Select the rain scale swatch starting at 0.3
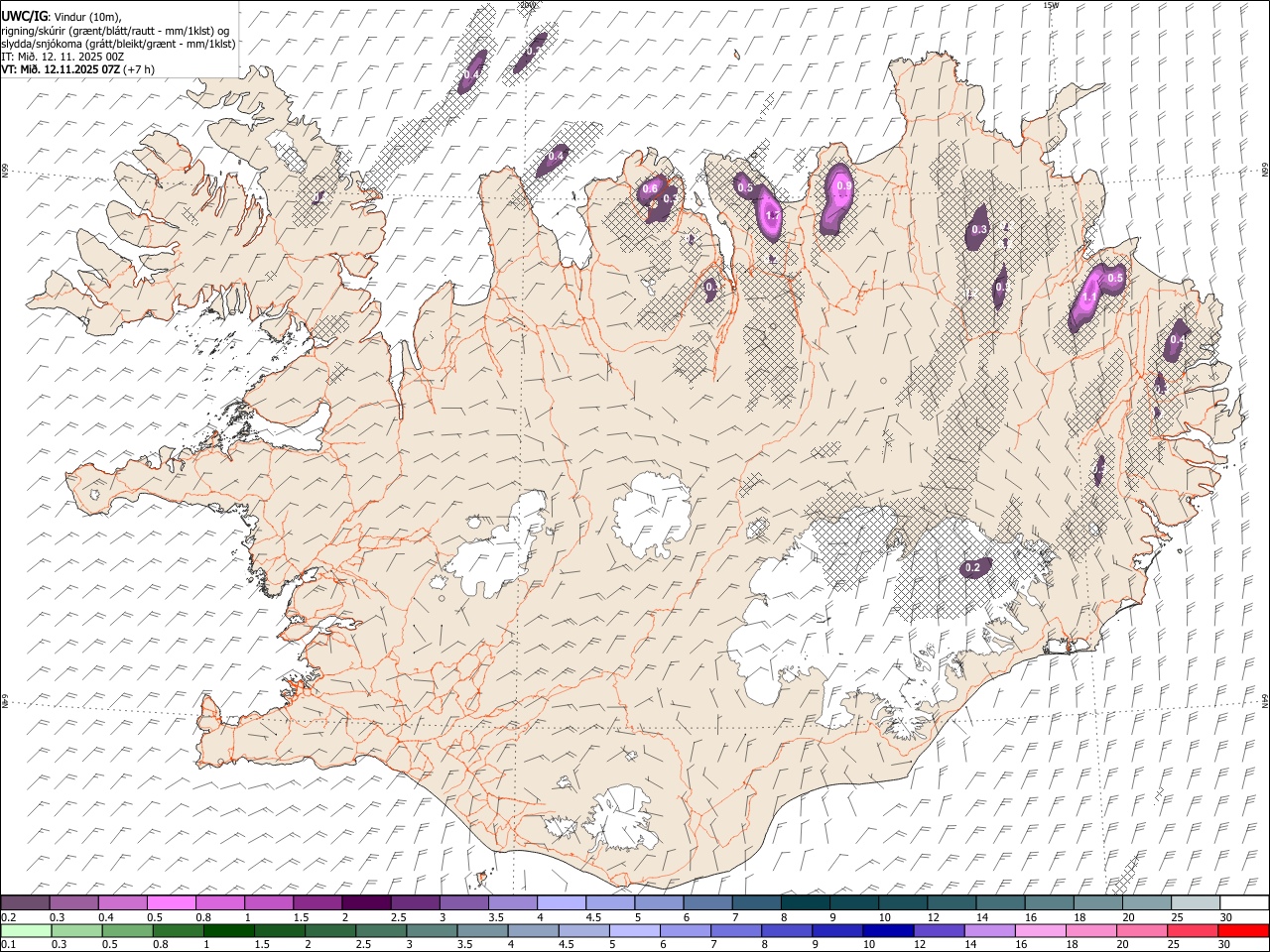Screen dimensions: 1270x952 77,930
